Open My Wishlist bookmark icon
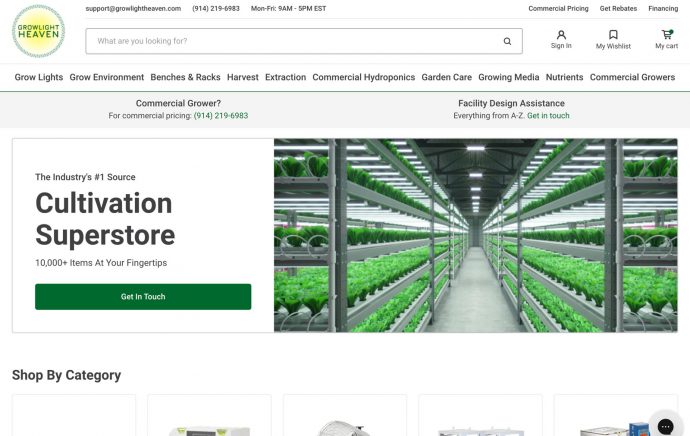 (x=613, y=35)
